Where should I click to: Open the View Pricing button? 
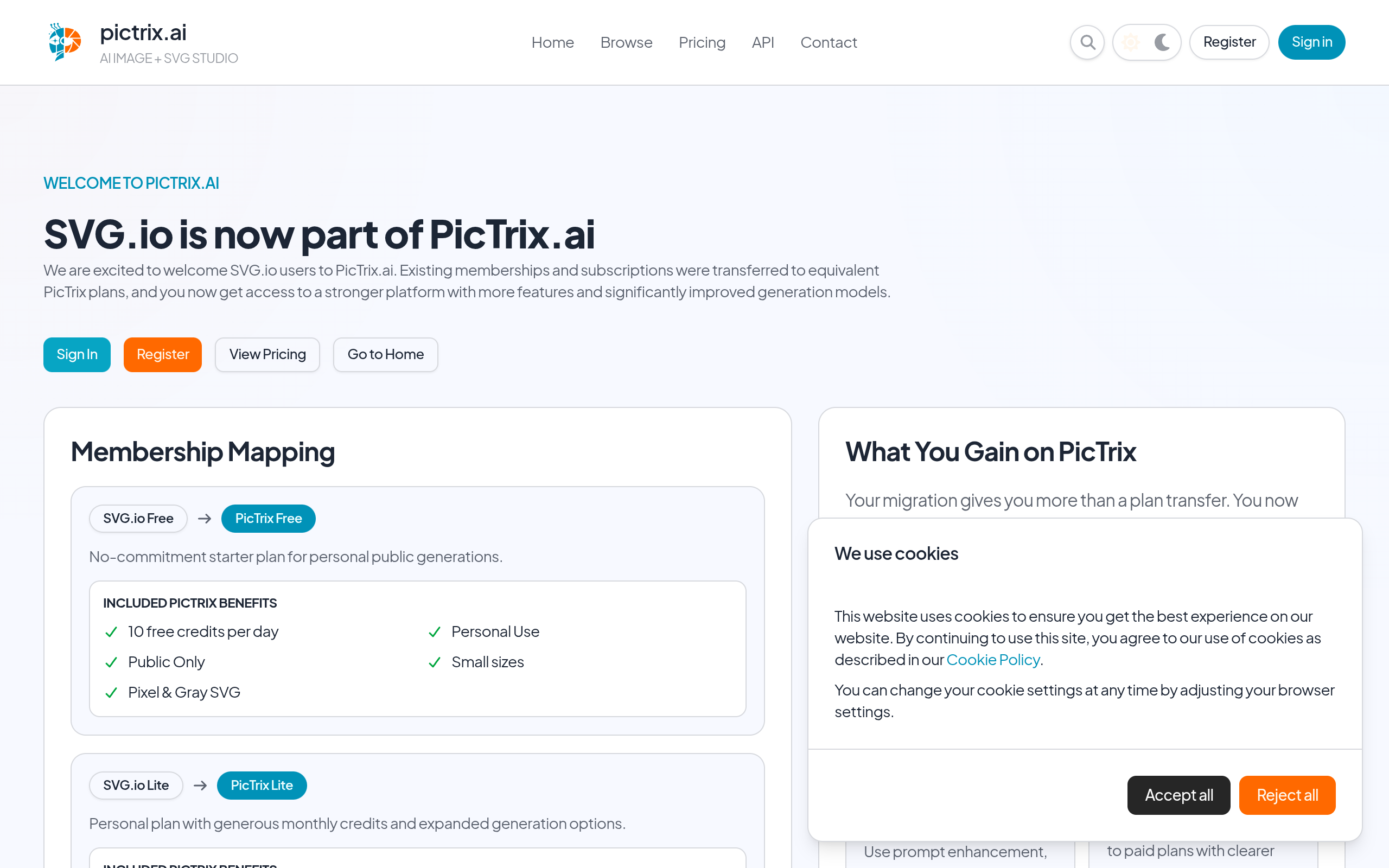coord(267,354)
